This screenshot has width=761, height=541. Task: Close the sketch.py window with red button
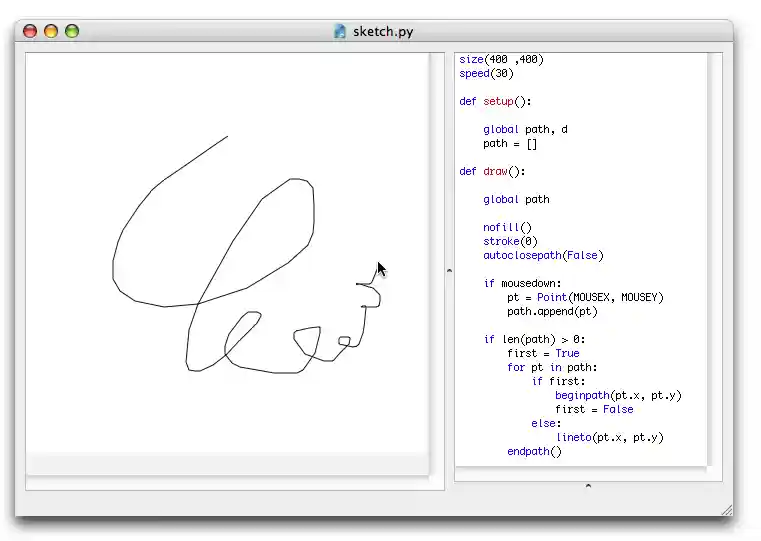tap(30, 31)
